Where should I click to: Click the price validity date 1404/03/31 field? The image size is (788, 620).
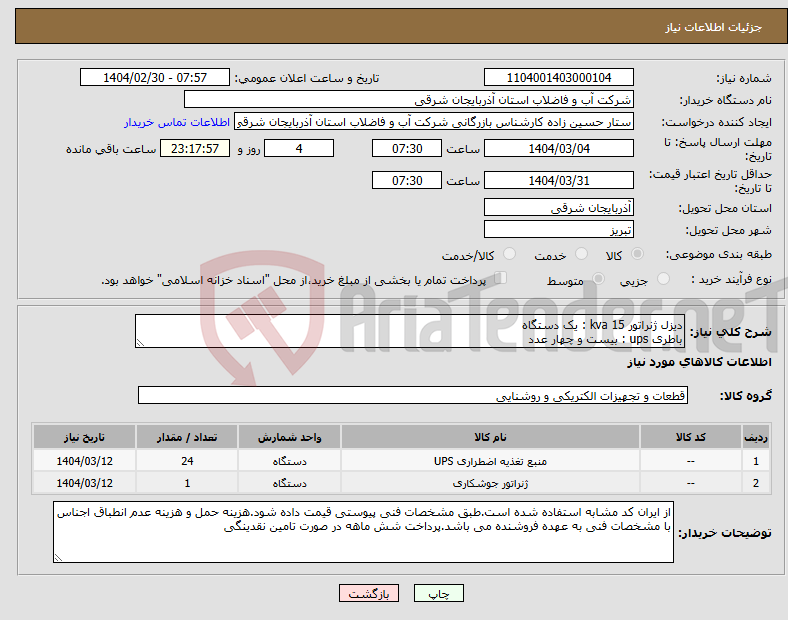[558, 180]
